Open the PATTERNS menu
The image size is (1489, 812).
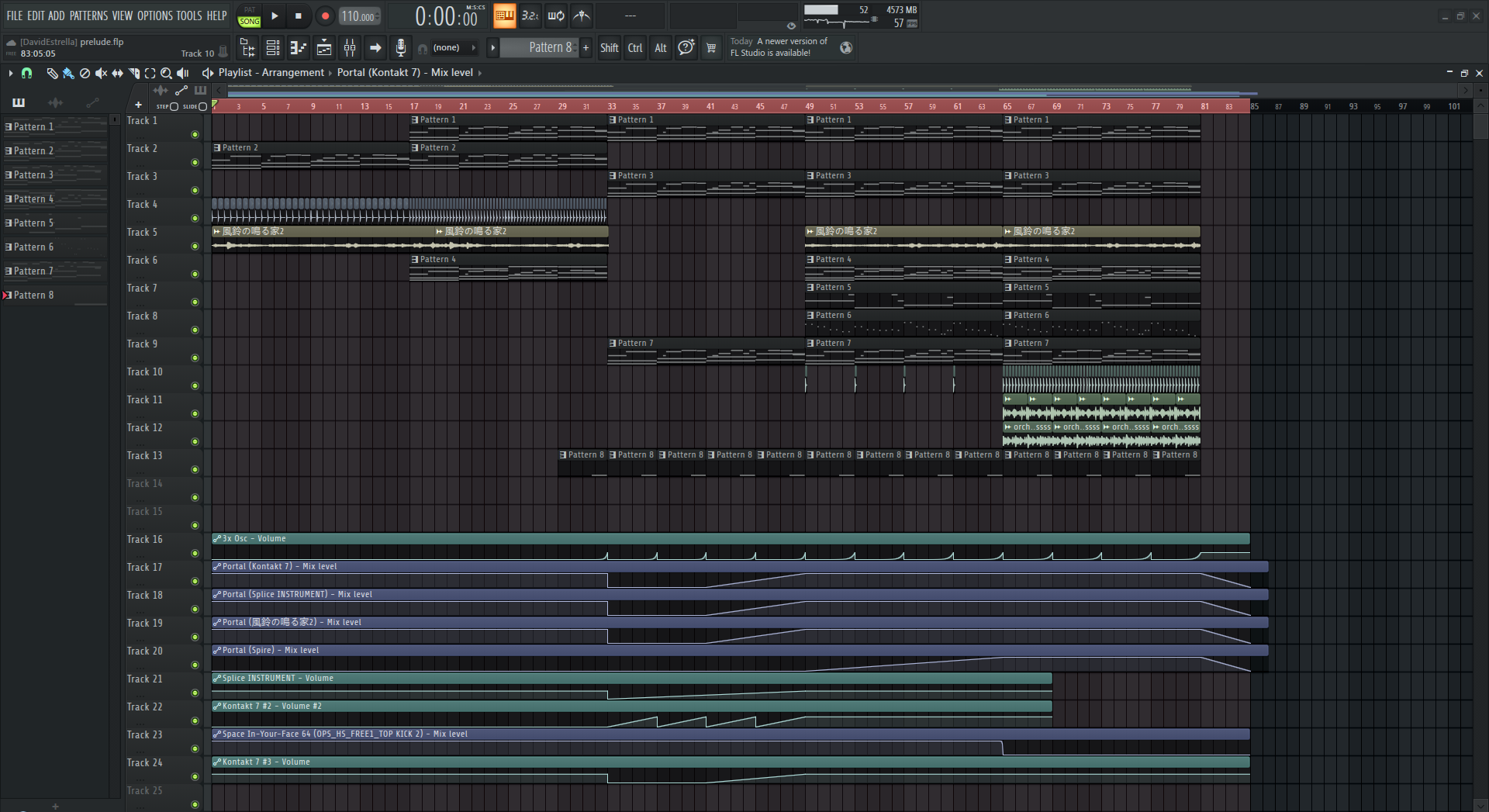88,16
